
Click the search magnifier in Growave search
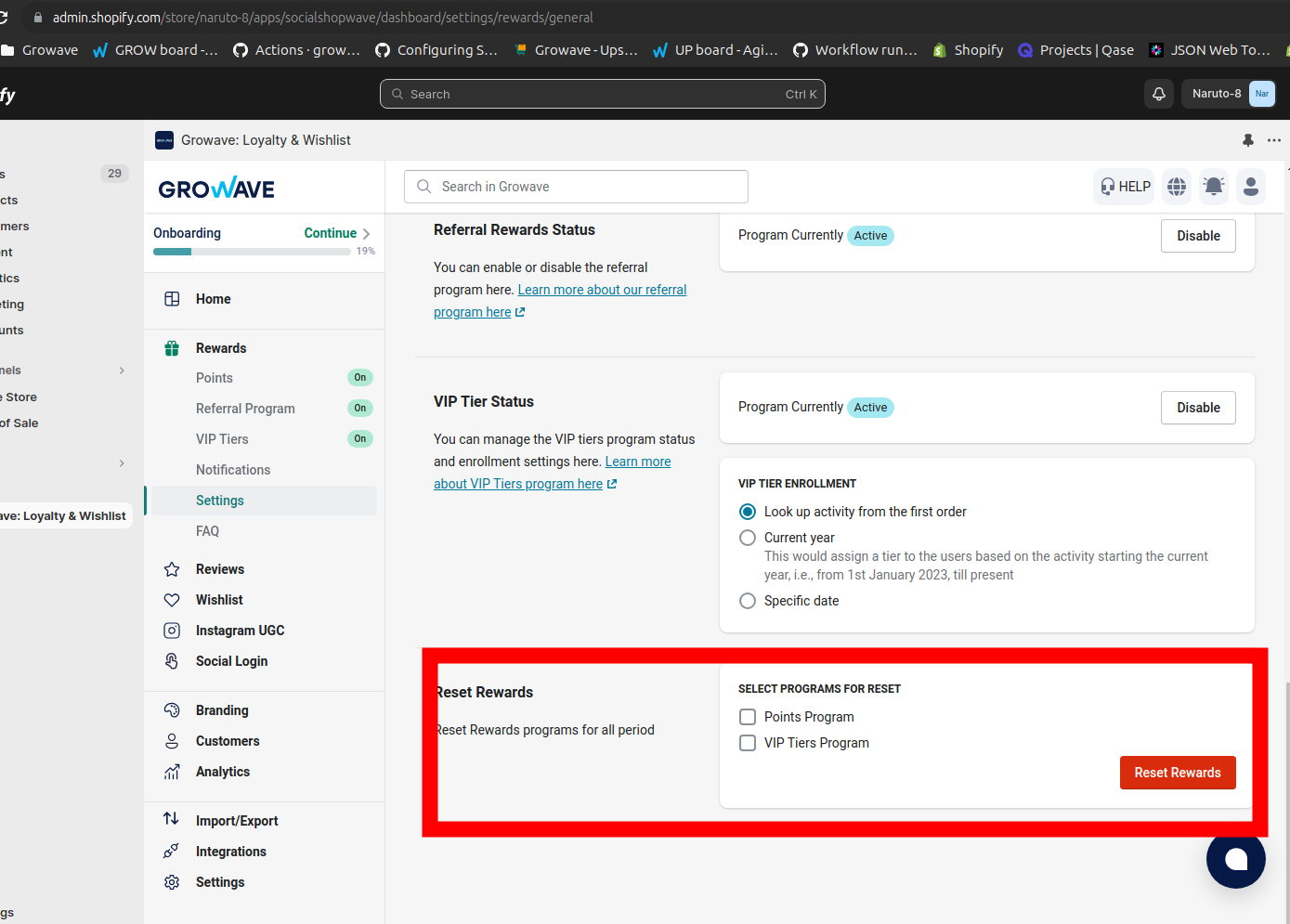424,187
